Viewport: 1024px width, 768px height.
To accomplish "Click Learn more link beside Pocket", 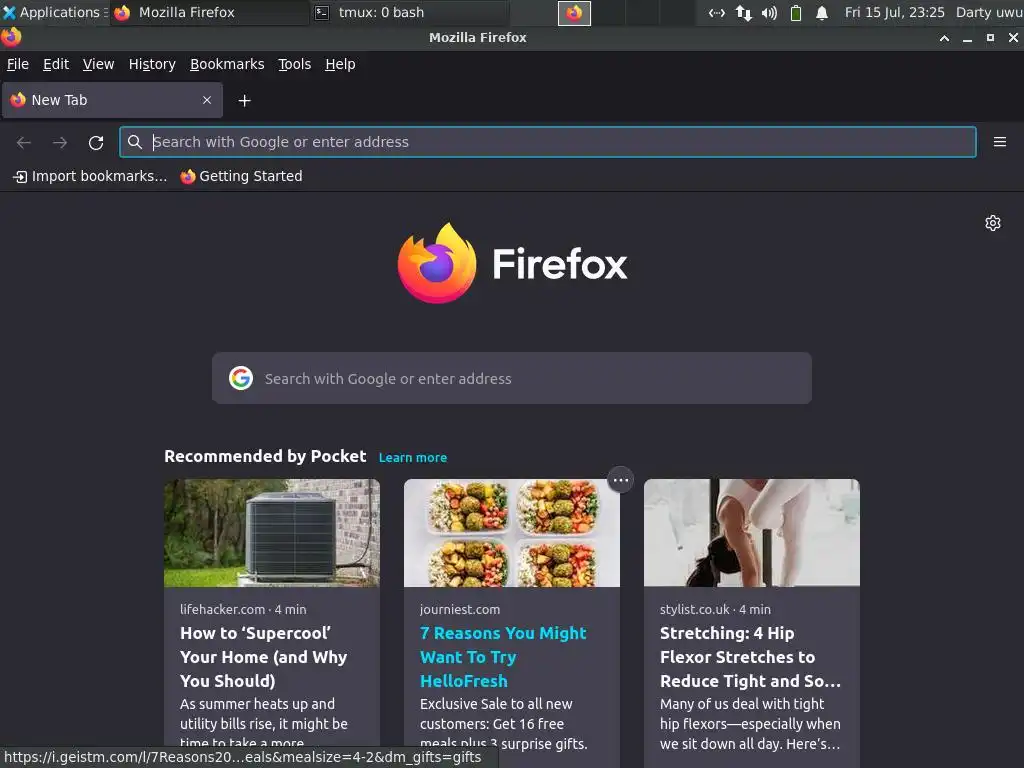I will pos(413,457).
